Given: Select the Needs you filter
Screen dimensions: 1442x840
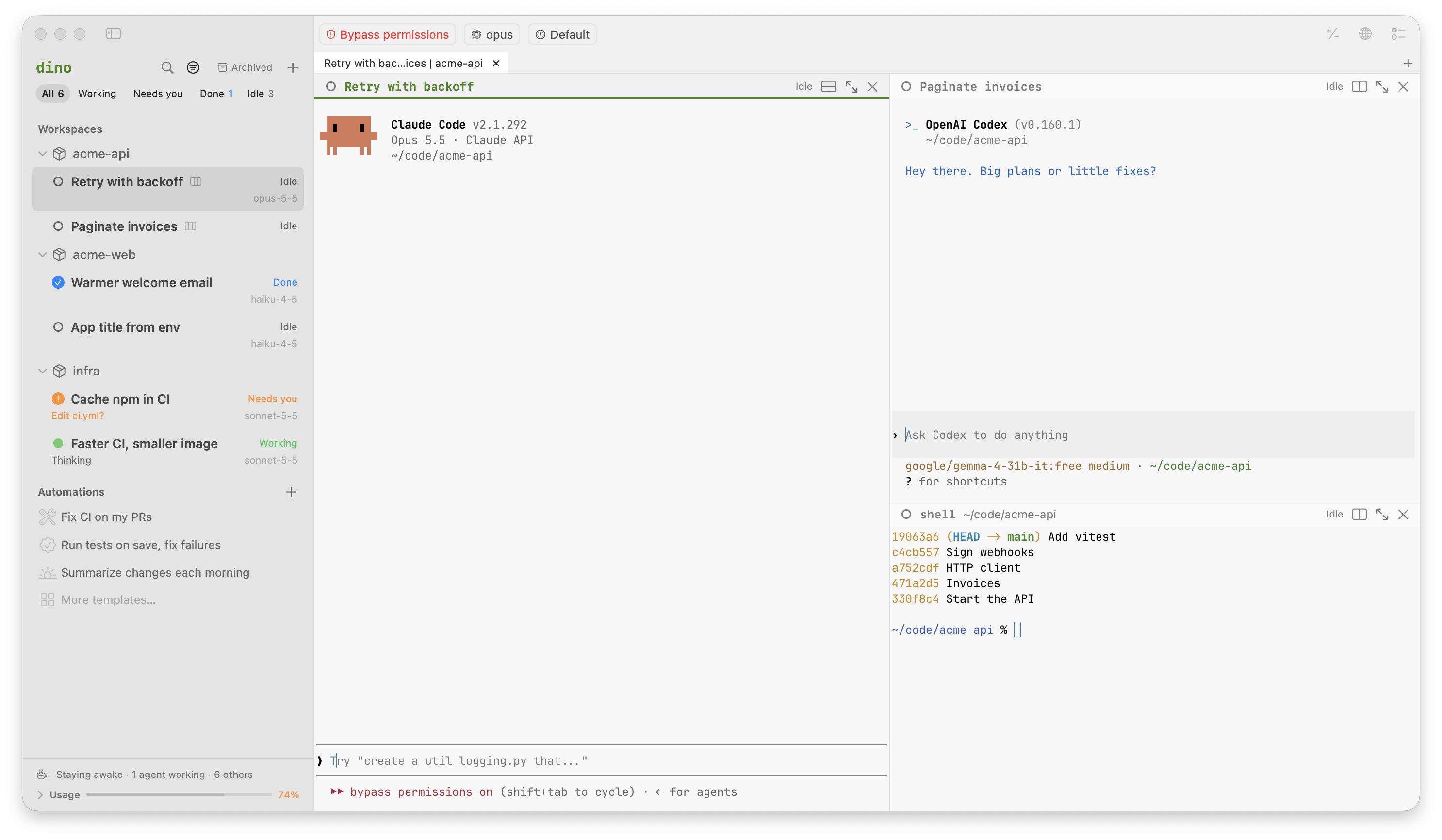Looking at the screenshot, I should pos(158,93).
